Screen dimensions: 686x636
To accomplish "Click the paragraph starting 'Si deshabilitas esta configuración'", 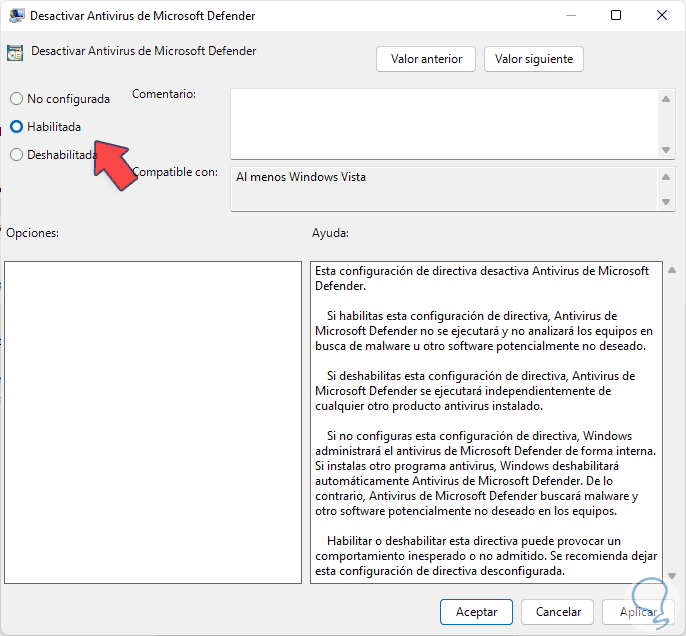I will (475, 391).
